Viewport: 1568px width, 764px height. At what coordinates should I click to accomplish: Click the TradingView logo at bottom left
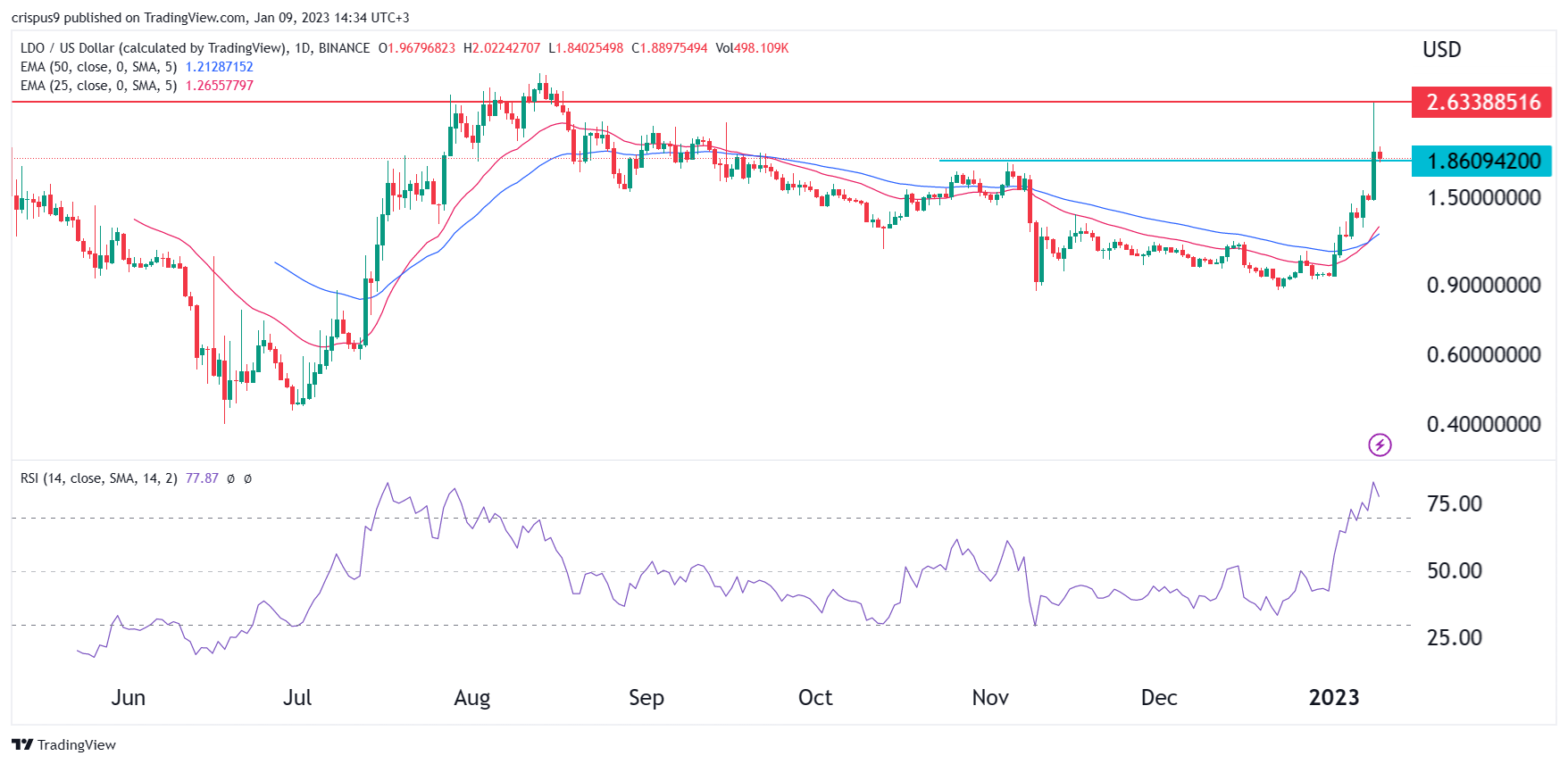[63, 744]
